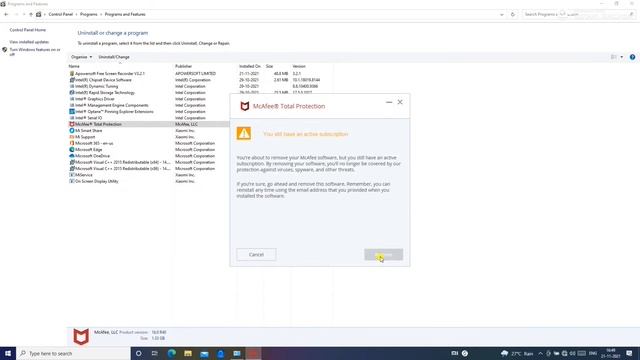Select McAfee Total Protection list row

(149, 124)
